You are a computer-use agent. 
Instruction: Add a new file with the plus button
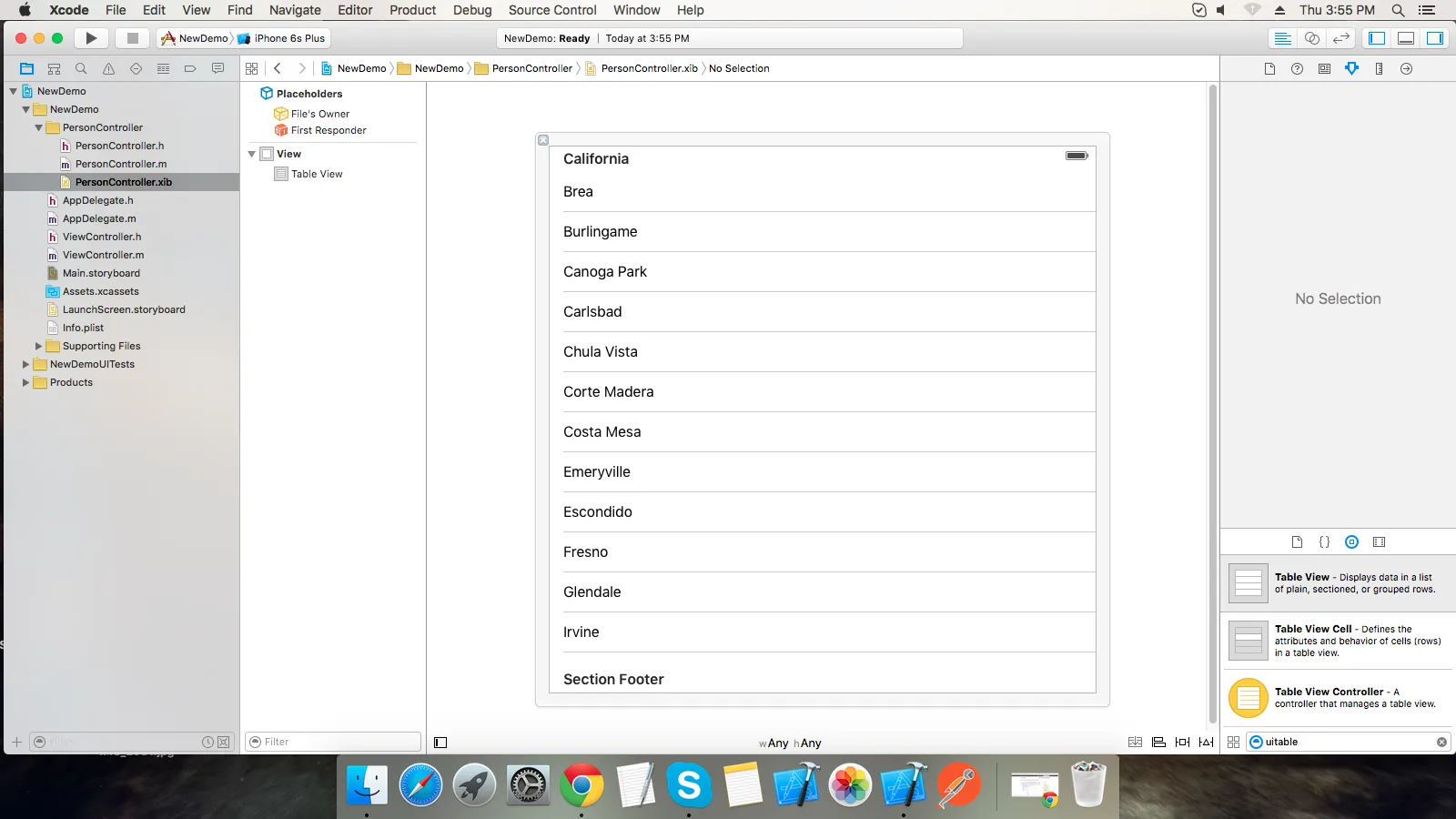(16, 742)
